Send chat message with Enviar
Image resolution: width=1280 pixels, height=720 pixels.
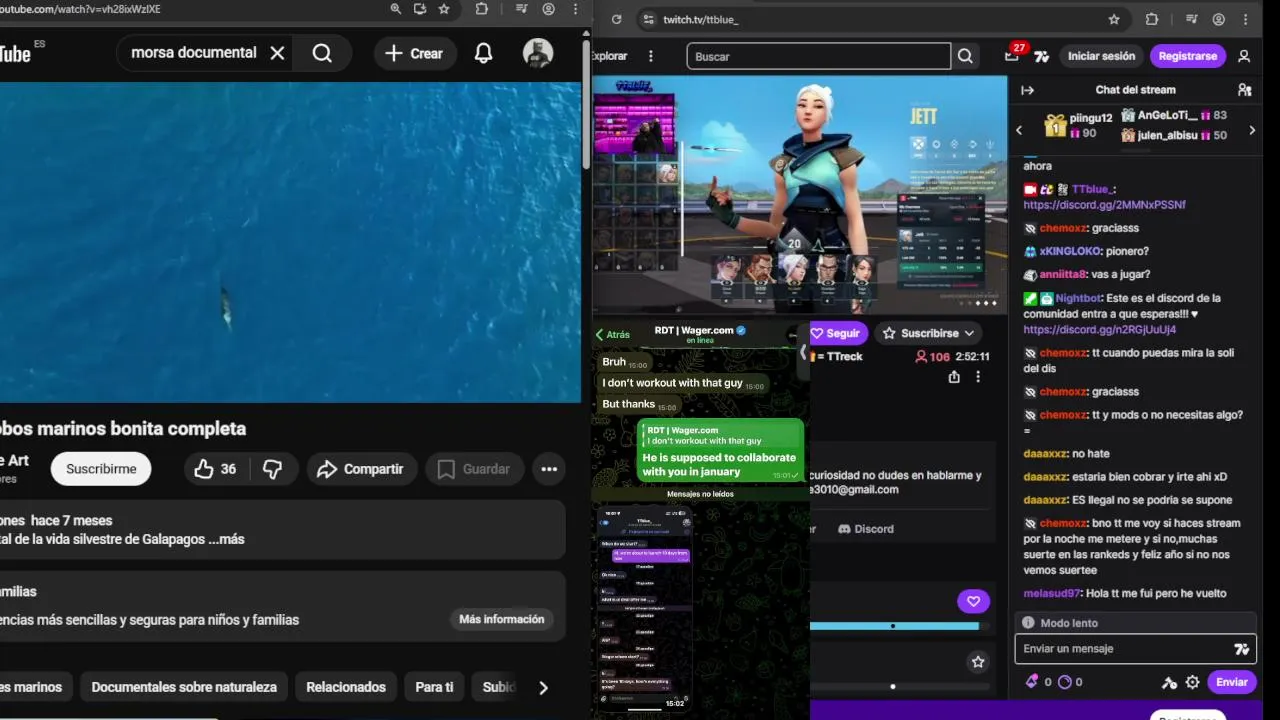point(1231,682)
